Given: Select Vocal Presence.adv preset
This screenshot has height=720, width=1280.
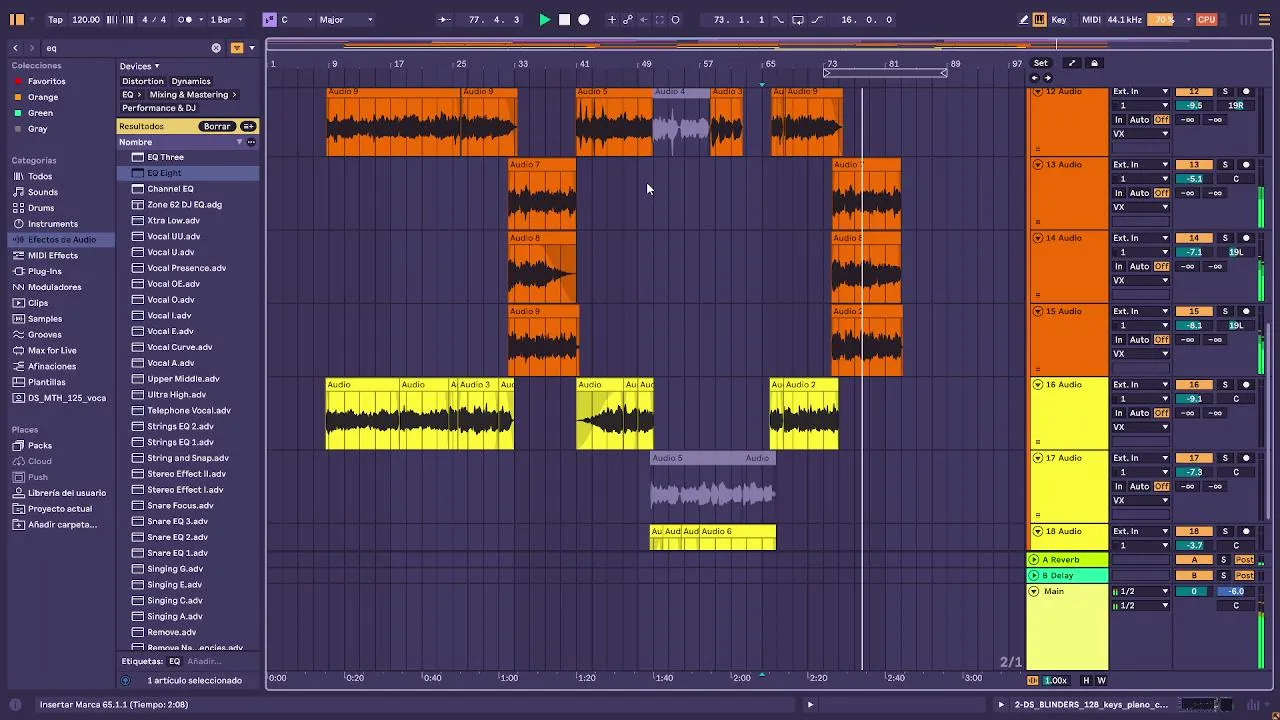Looking at the screenshot, I should (x=186, y=268).
